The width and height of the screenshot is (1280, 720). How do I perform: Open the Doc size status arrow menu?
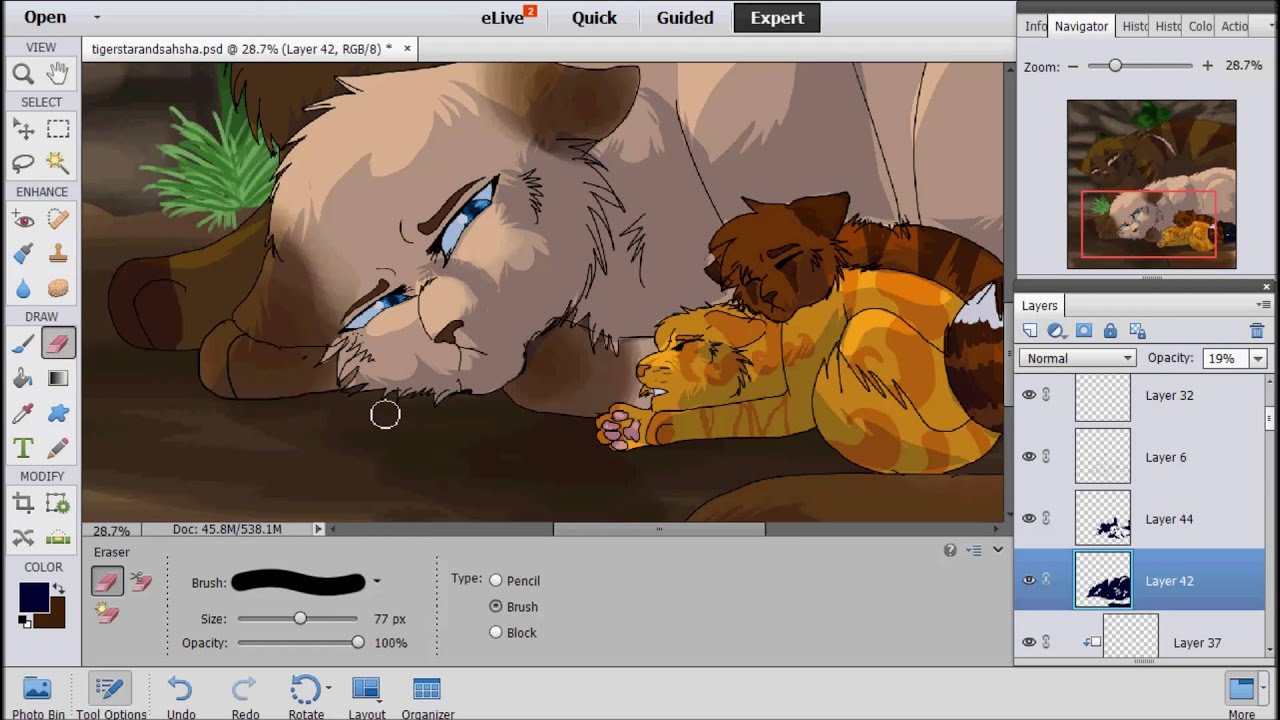pos(319,529)
